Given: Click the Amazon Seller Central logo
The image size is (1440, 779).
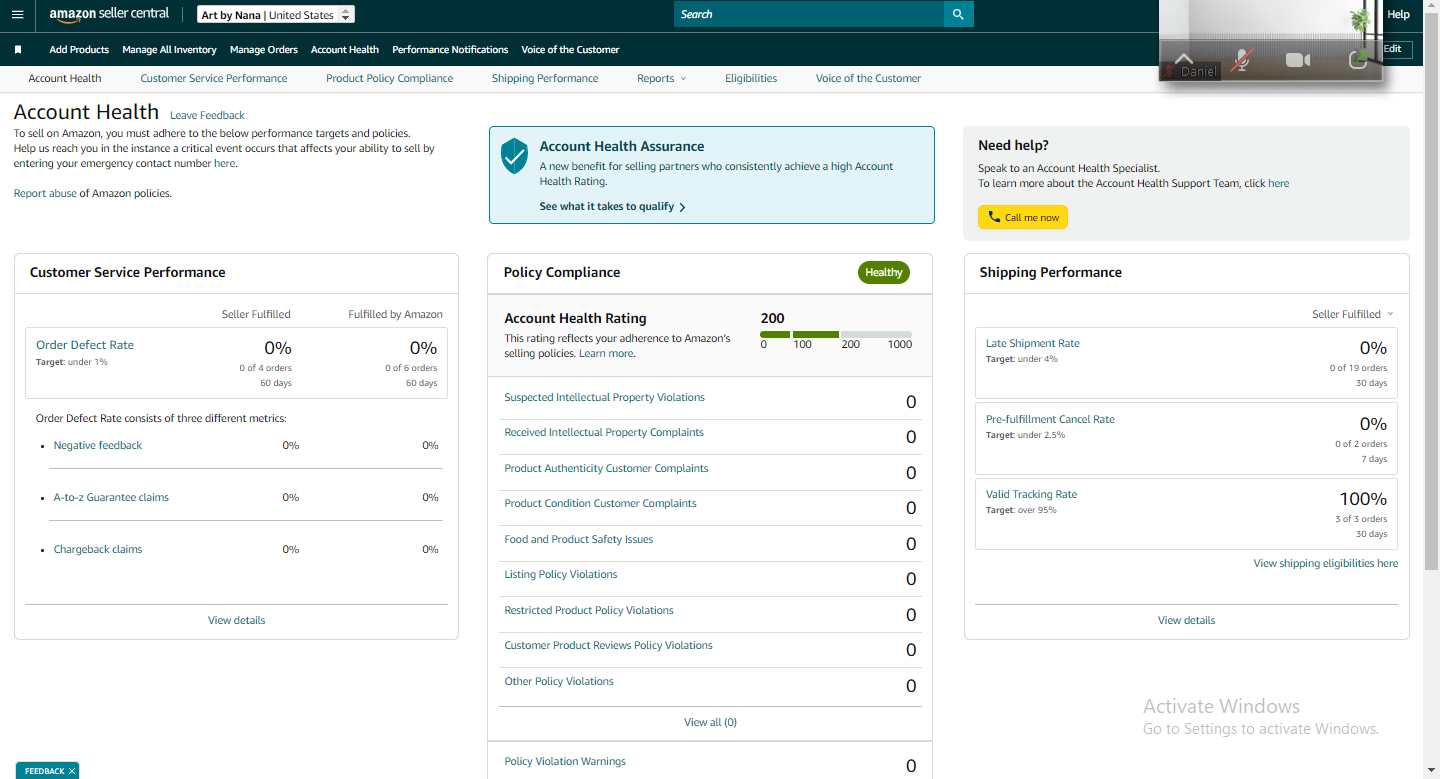Looking at the screenshot, I should [109, 14].
